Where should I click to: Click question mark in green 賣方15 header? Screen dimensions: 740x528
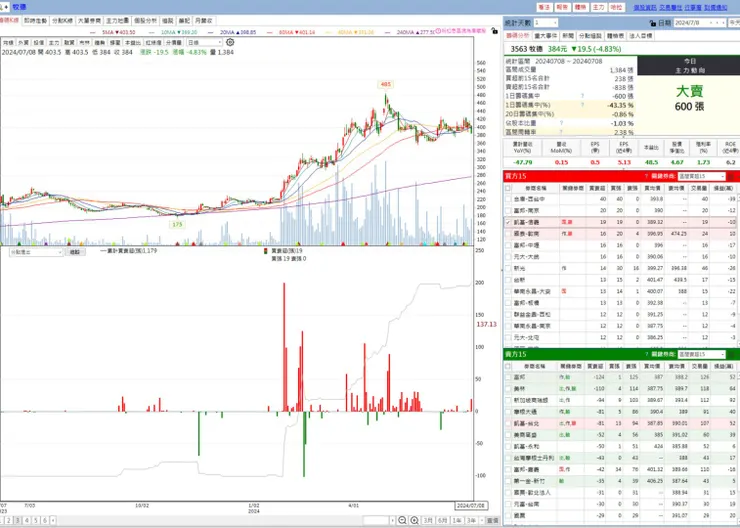[x=646, y=354]
